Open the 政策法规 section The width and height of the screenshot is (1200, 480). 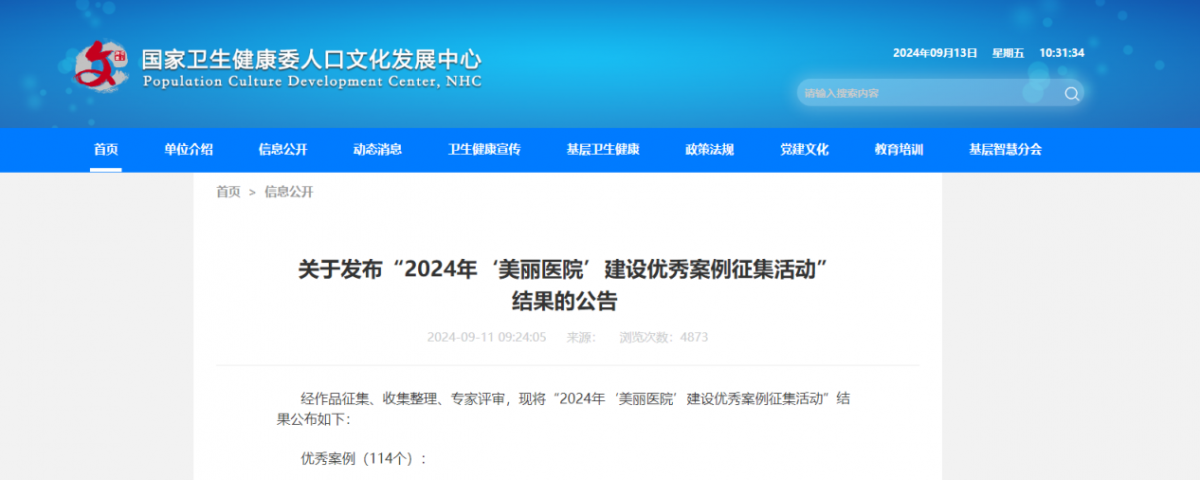(709, 150)
